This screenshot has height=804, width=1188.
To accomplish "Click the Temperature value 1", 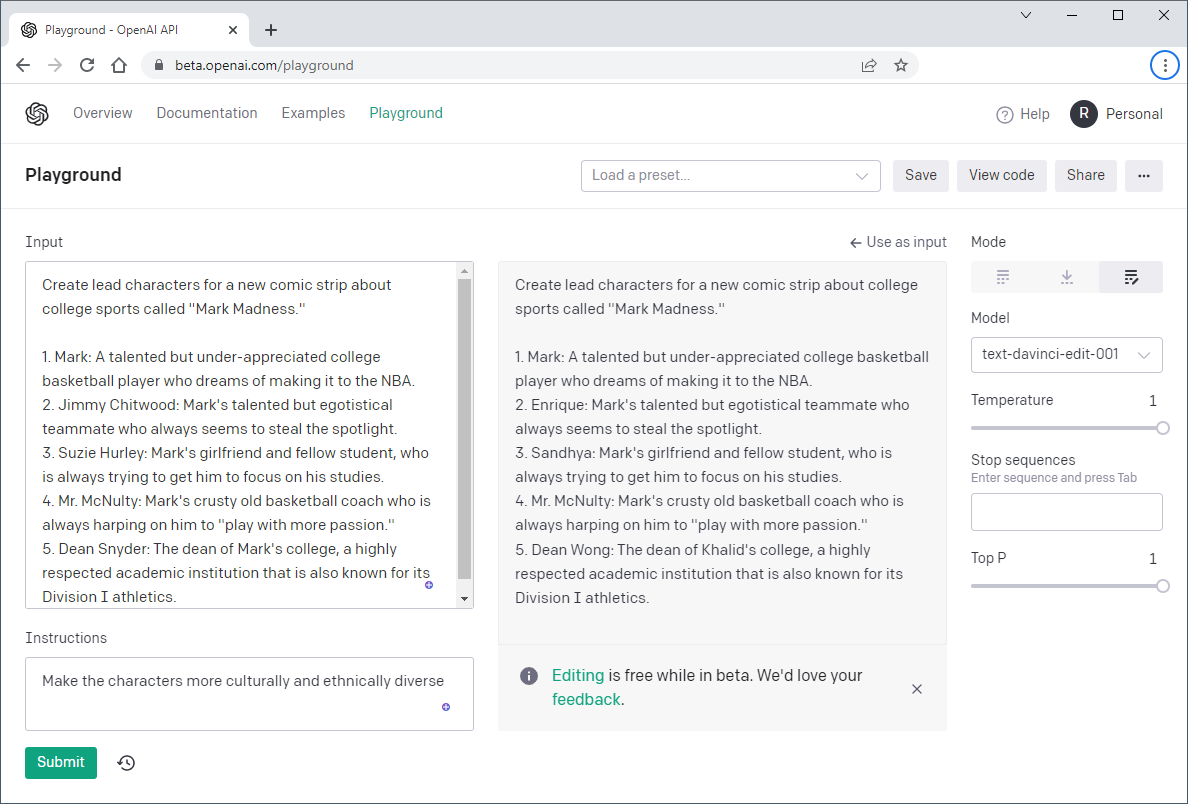I will coord(1152,401).
